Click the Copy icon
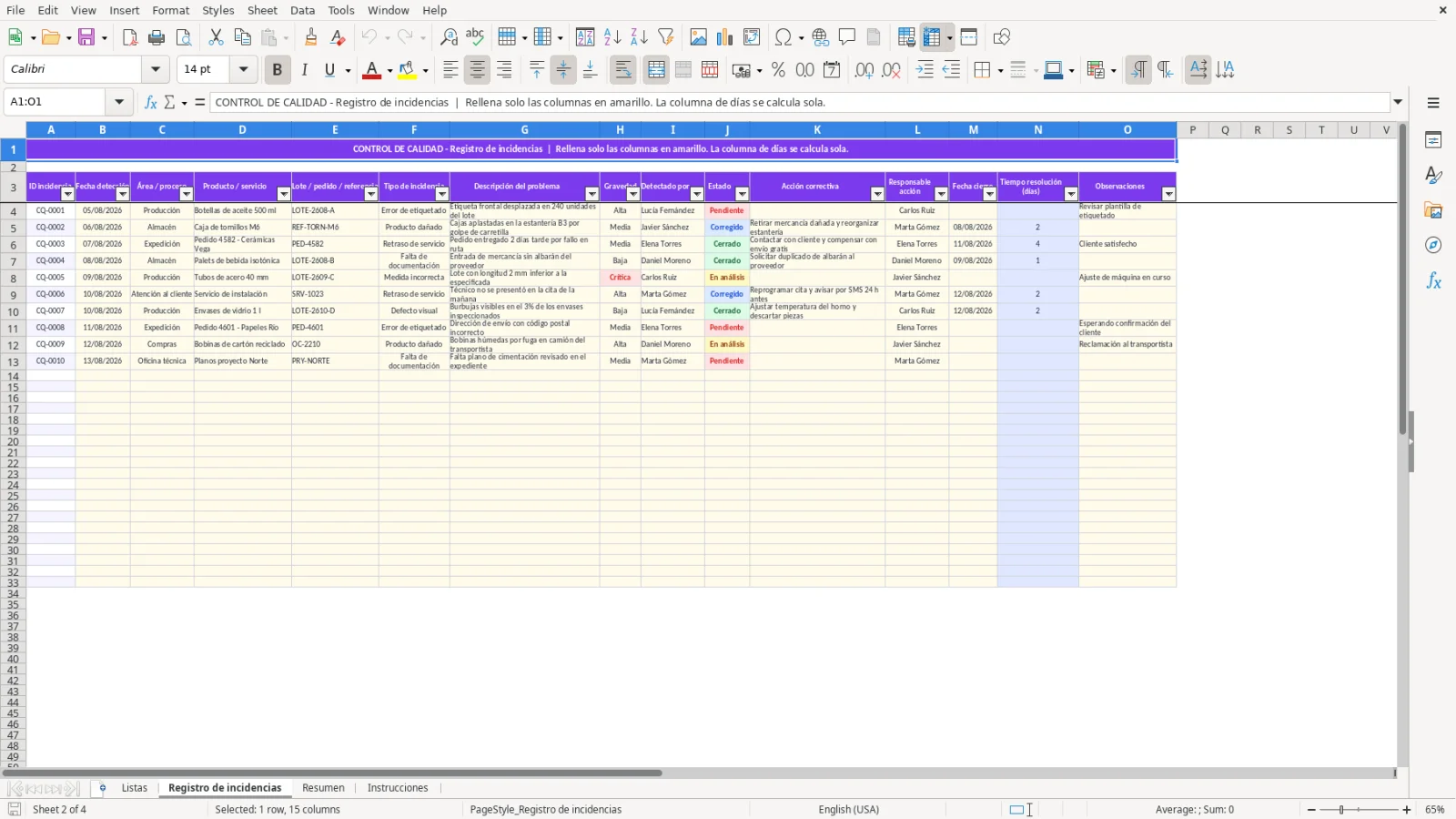 pyautogui.click(x=242, y=37)
